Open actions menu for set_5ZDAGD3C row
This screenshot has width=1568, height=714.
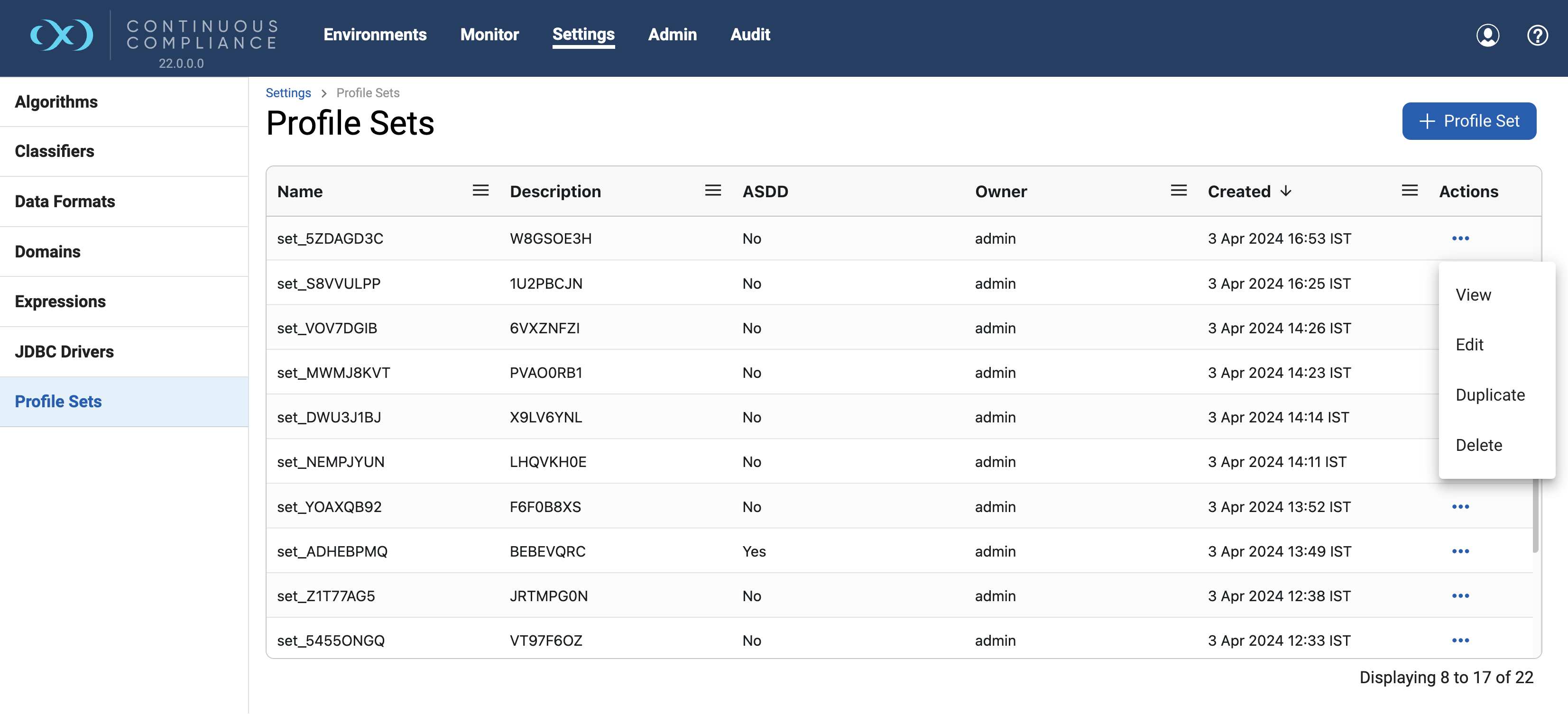[1460, 238]
